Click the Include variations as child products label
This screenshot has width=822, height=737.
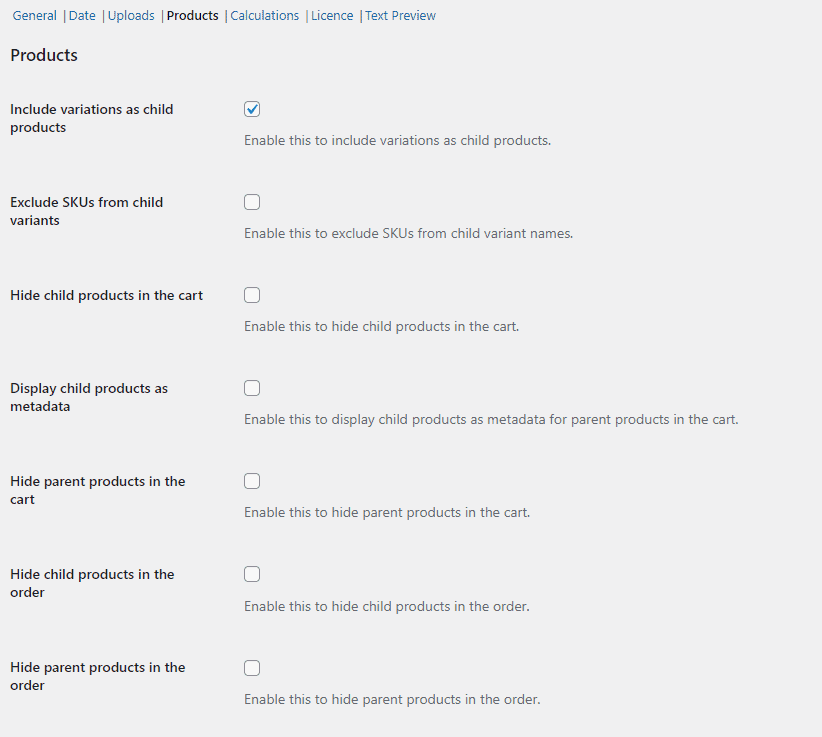pyautogui.click(x=92, y=118)
